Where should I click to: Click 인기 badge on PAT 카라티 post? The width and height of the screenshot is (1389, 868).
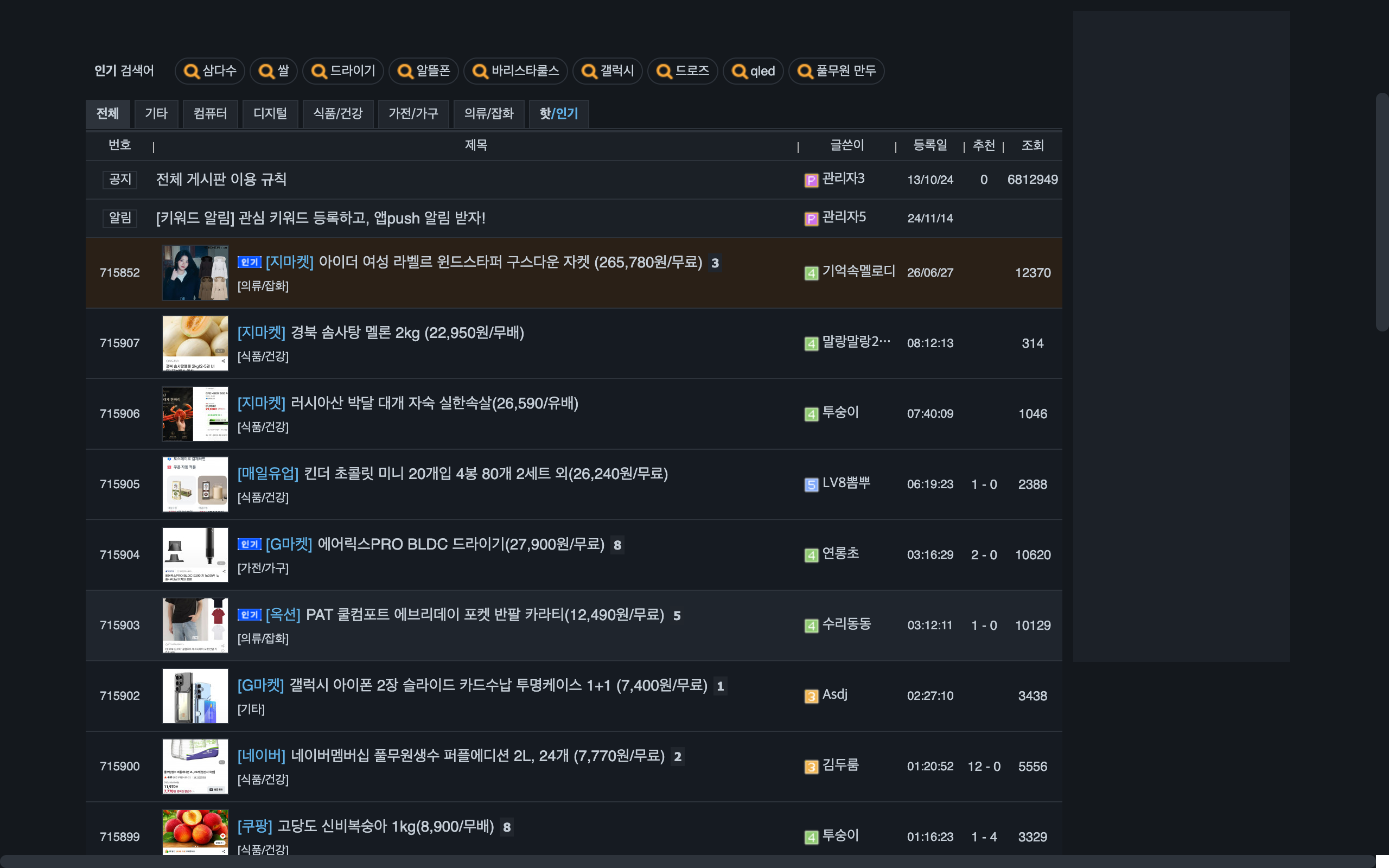[250, 615]
